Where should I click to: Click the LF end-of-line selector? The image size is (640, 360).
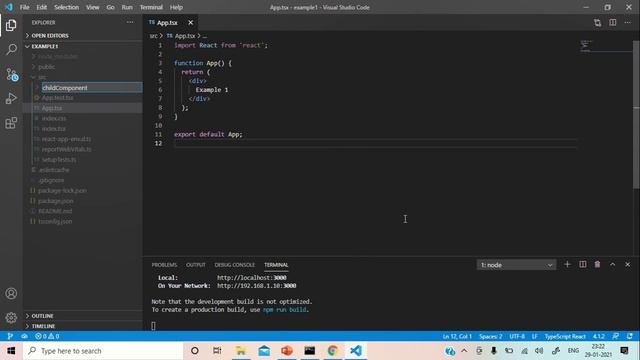pos(534,336)
